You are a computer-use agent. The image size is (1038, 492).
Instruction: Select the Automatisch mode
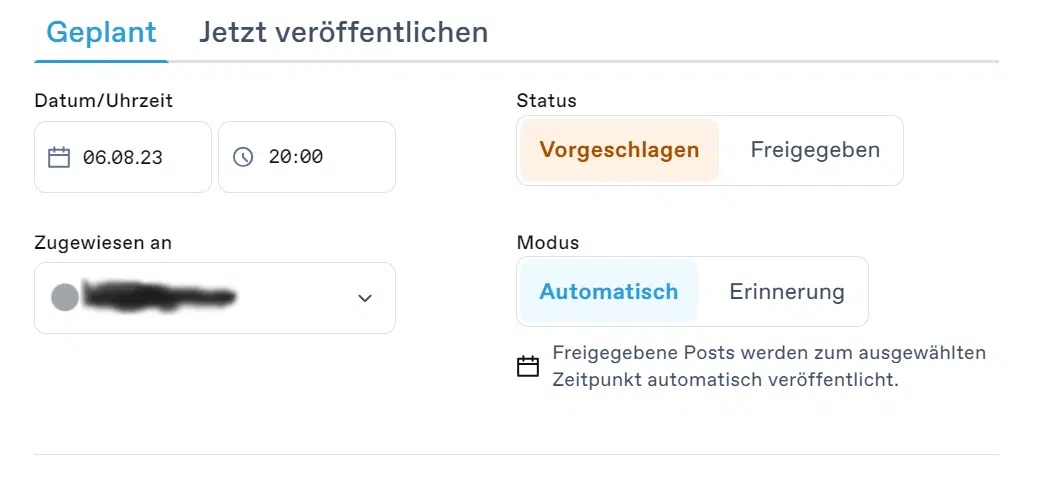click(x=608, y=292)
